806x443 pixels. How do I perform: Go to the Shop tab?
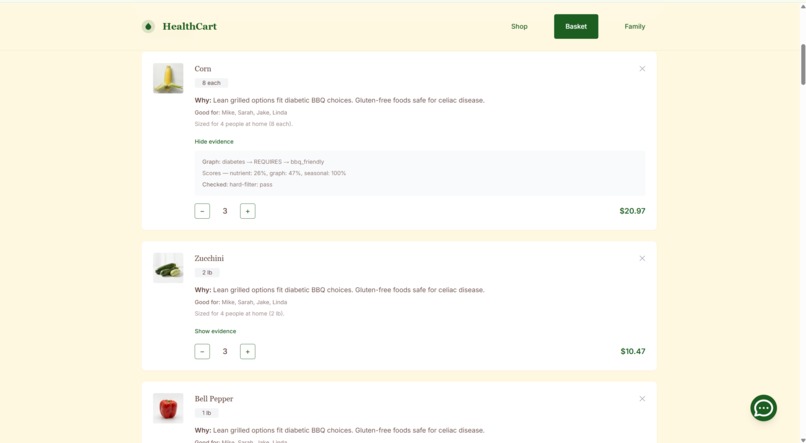[519, 26]
